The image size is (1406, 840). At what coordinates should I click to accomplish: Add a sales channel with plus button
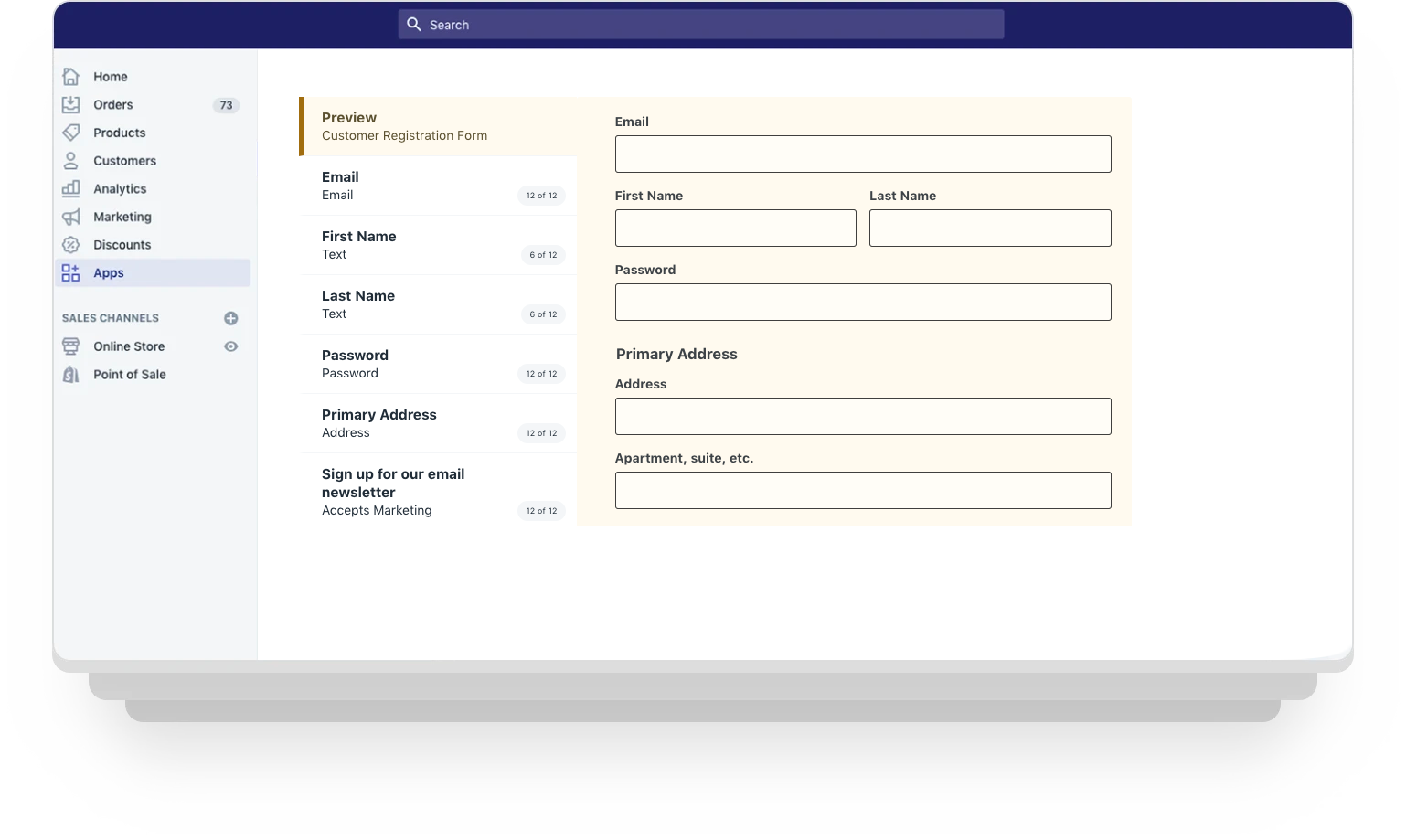coord(231,318)
